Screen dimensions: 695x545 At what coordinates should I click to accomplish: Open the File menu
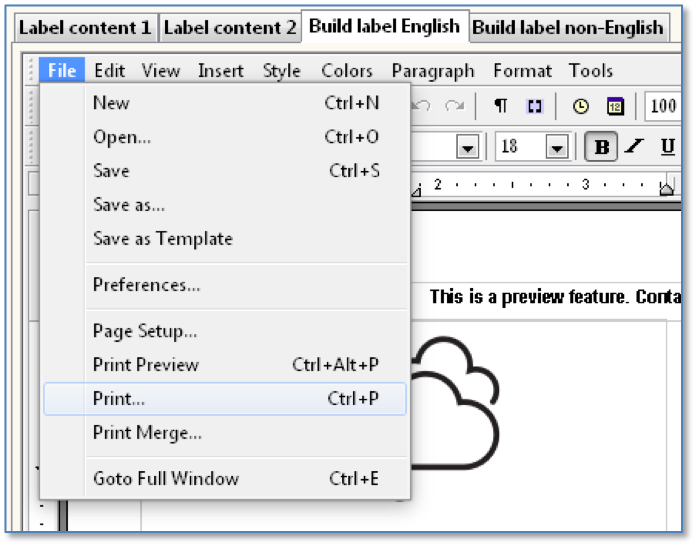[62, 70]
